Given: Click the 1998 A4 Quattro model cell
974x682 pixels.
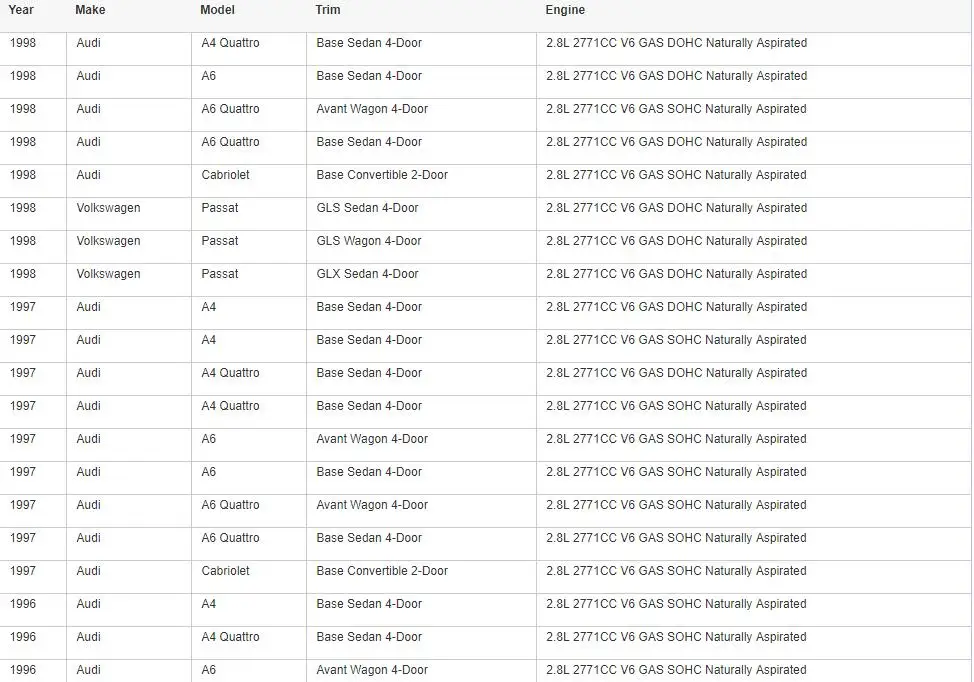Looking at the screenshot, I should click(x=248, y=48).
